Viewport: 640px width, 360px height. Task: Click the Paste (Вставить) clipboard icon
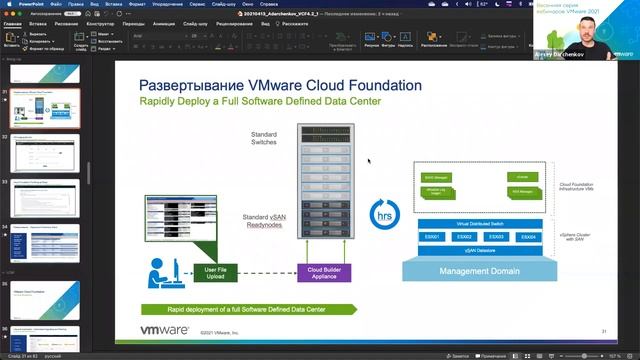point(10,37)
